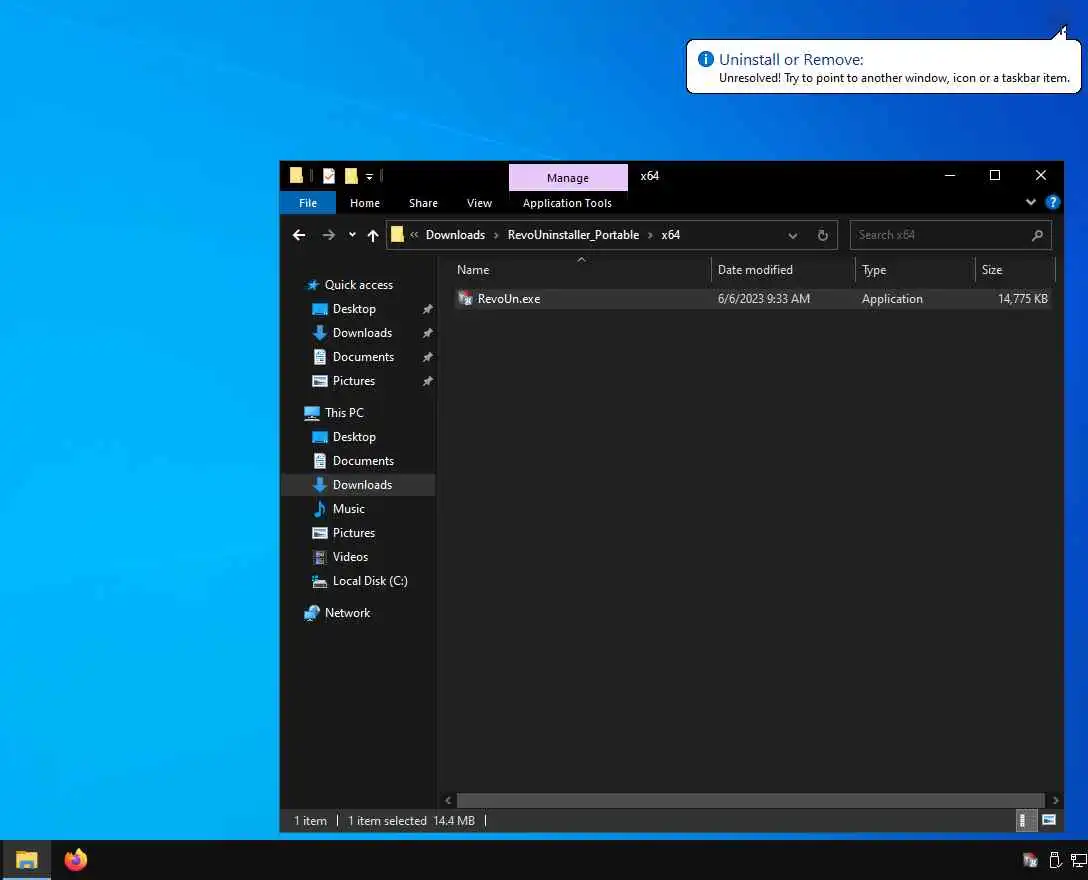Open Desktop under This PC

pyautogui.click(x=354, y=437)
